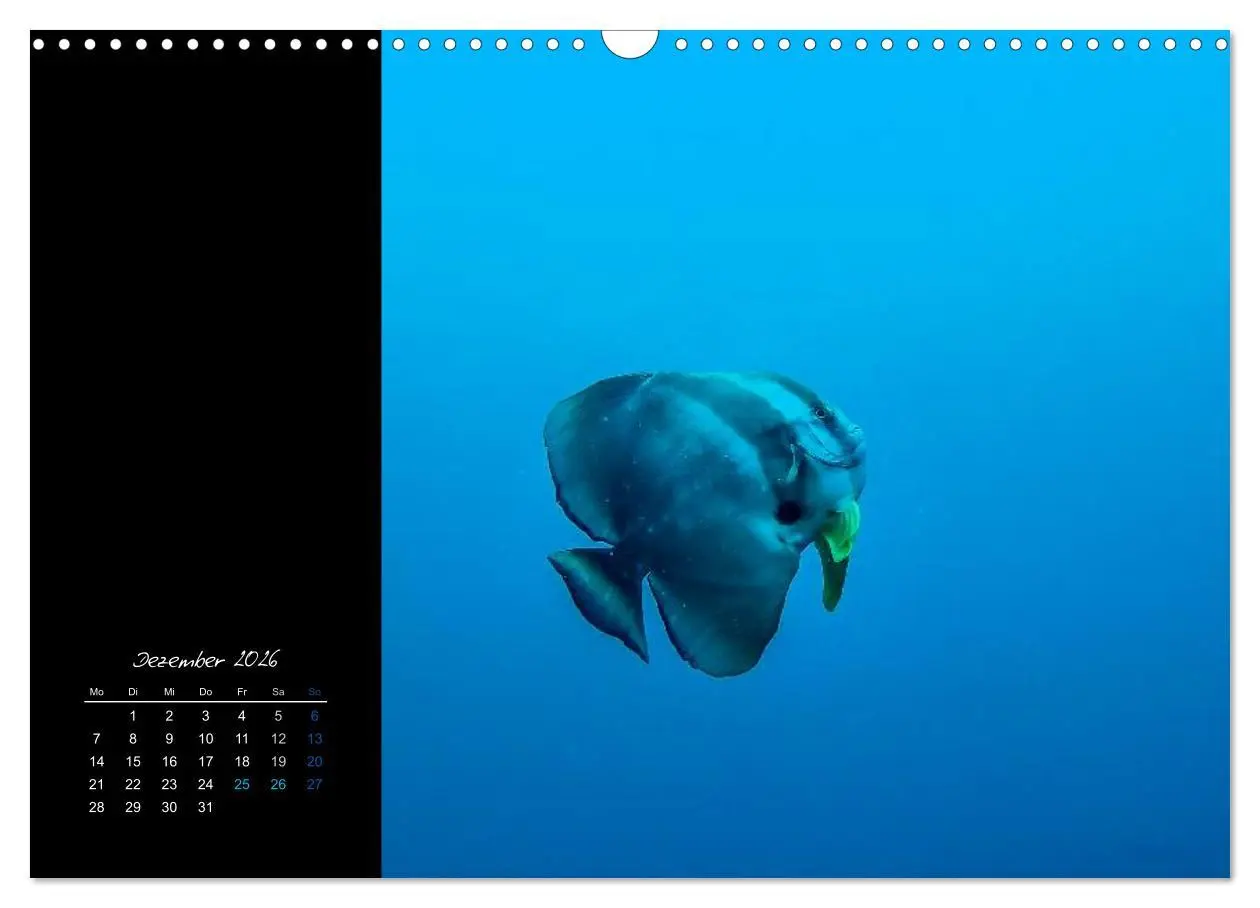Click date 31 in the last row
The height and width of the screenshot is (908, 1260).
(205, 807)
